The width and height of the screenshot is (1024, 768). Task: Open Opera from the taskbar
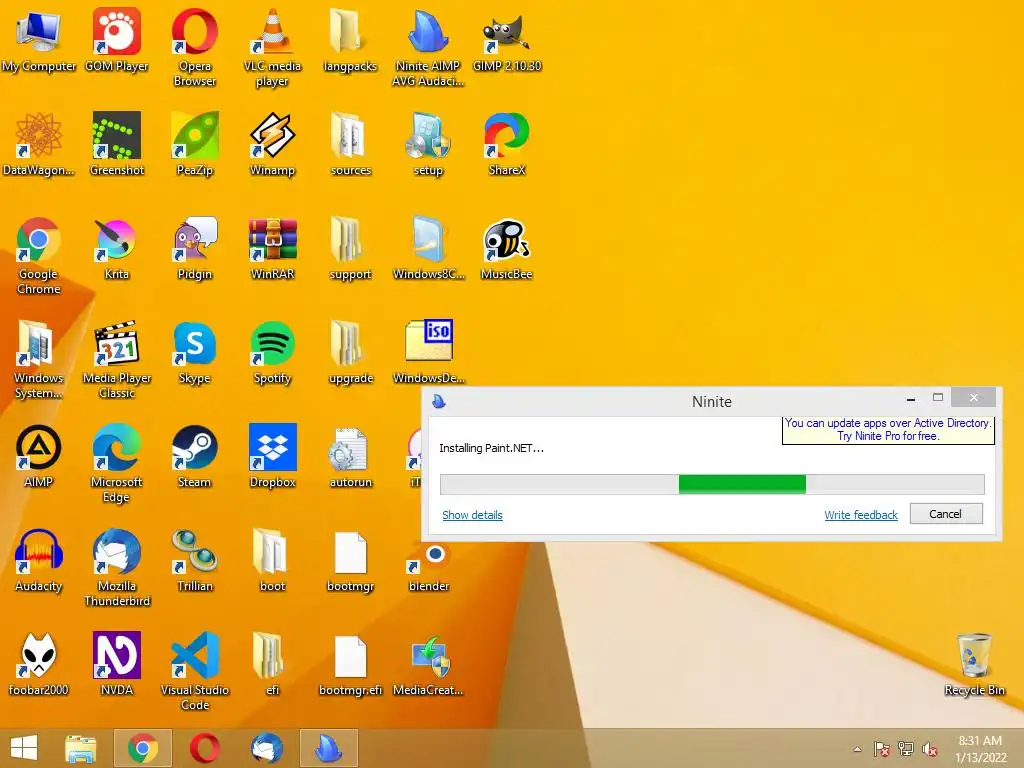tap(204, 748)
